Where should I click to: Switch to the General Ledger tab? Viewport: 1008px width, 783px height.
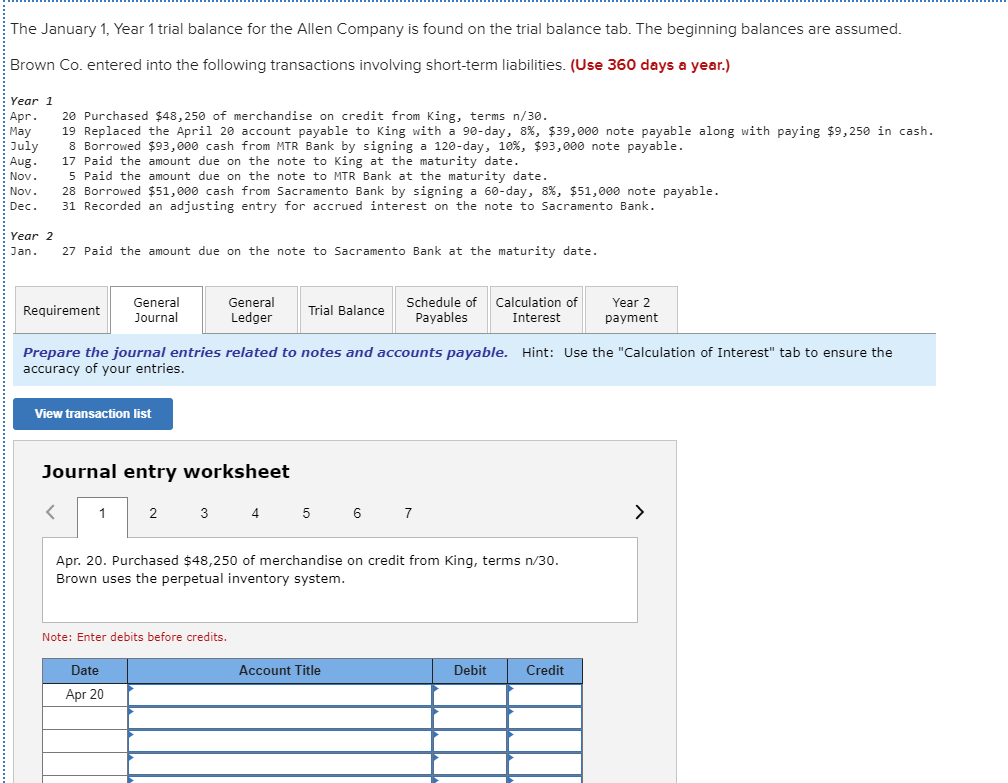251,310
